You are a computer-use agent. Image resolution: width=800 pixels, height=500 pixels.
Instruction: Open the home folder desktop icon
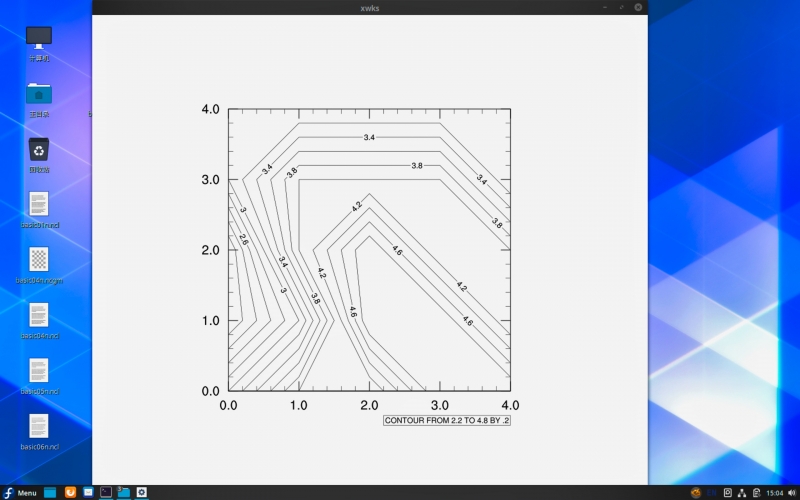[x=39, y=94]
